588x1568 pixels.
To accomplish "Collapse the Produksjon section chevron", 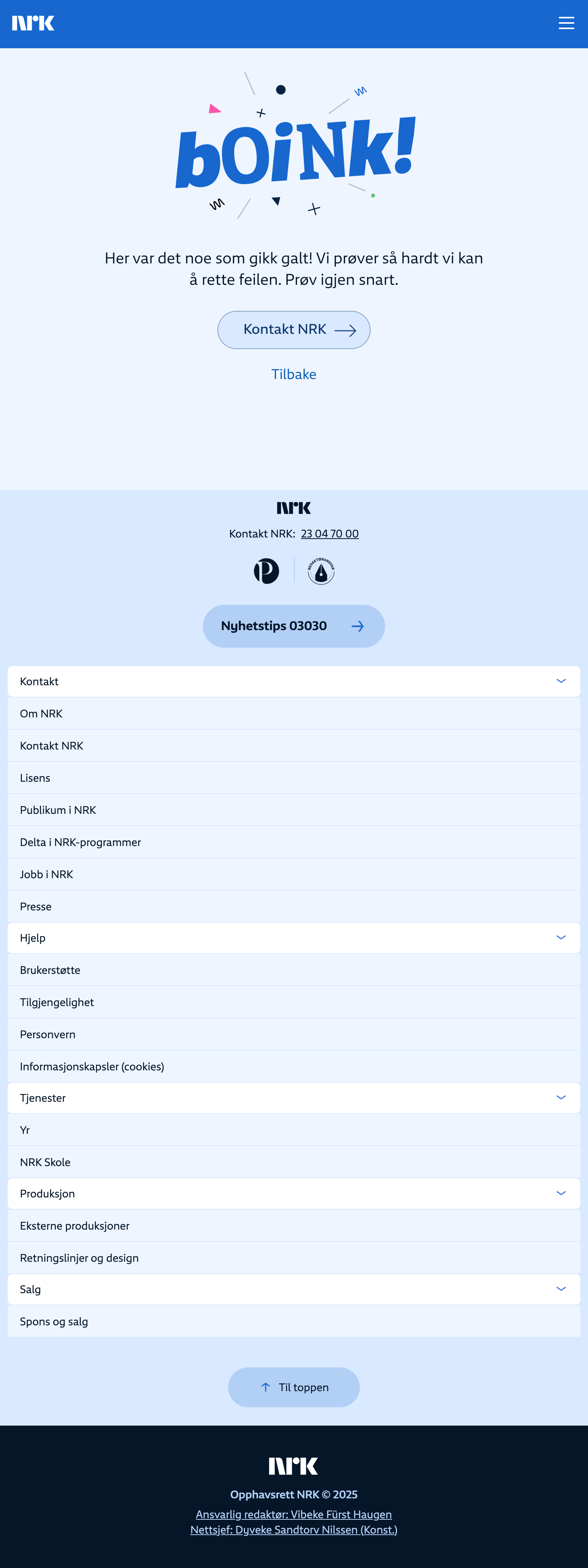I will 561,1193.
